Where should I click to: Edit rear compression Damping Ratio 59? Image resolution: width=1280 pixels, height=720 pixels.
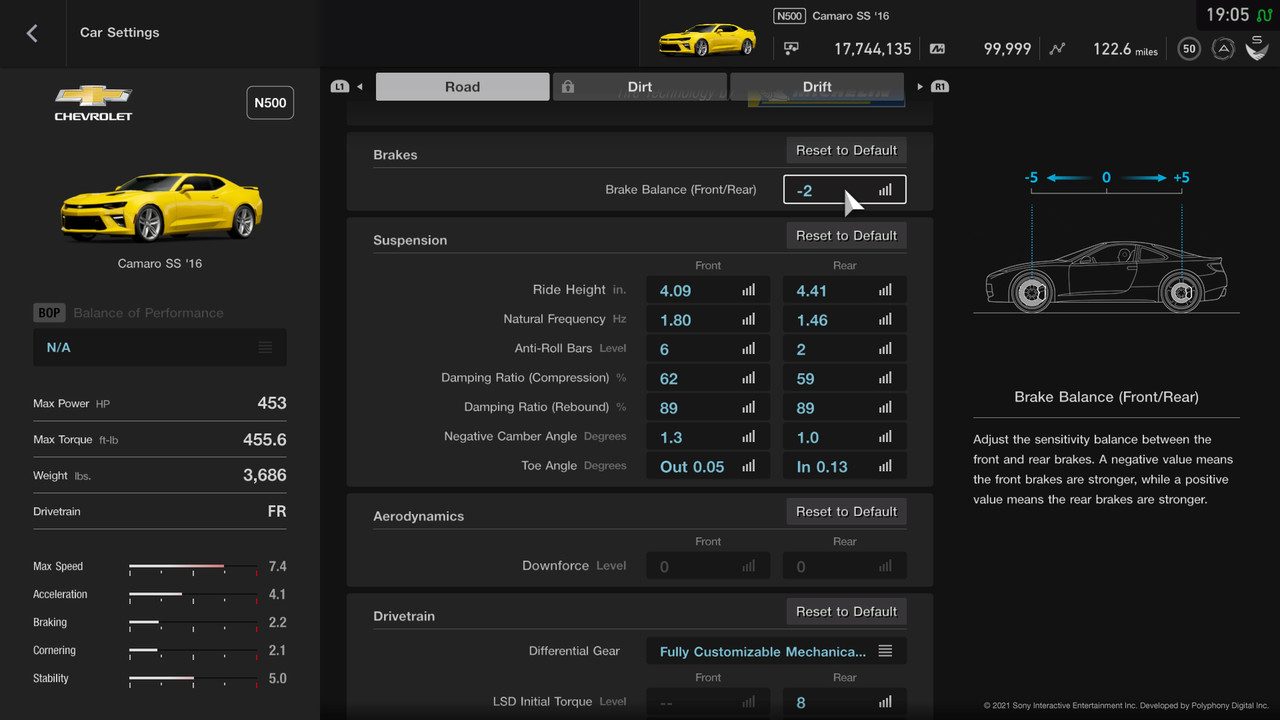point(845,378)
